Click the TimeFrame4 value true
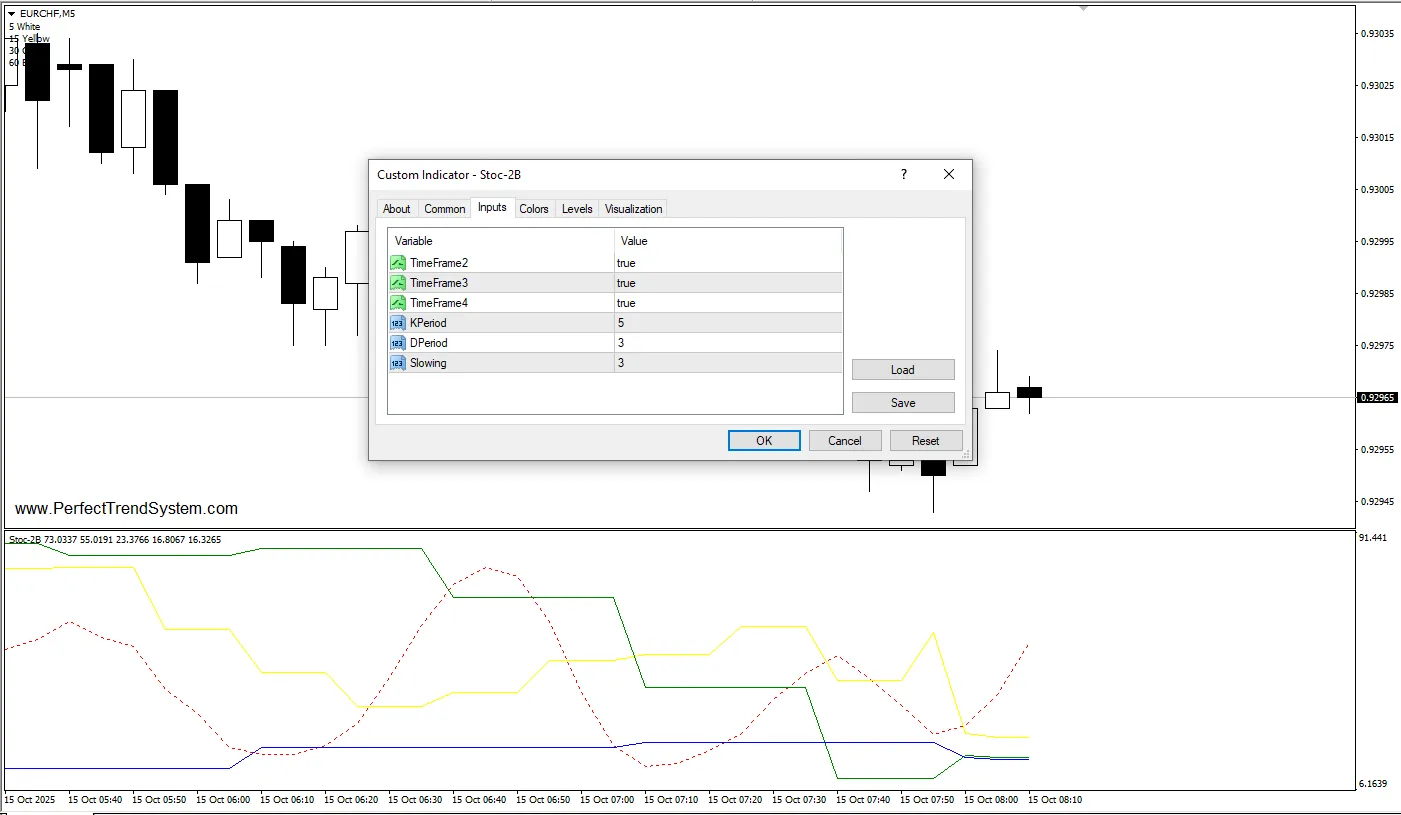Screen dimensions: 1401x815 pos(626,303)
